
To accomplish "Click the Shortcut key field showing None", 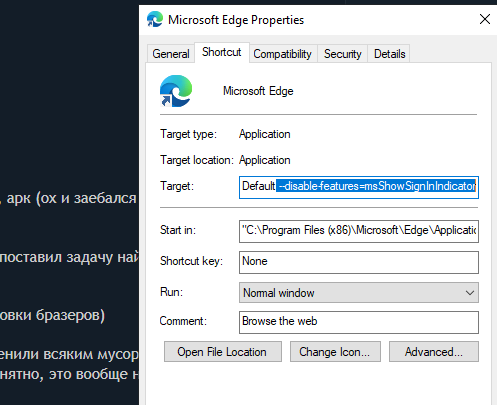I will click(x=359, y=262).
